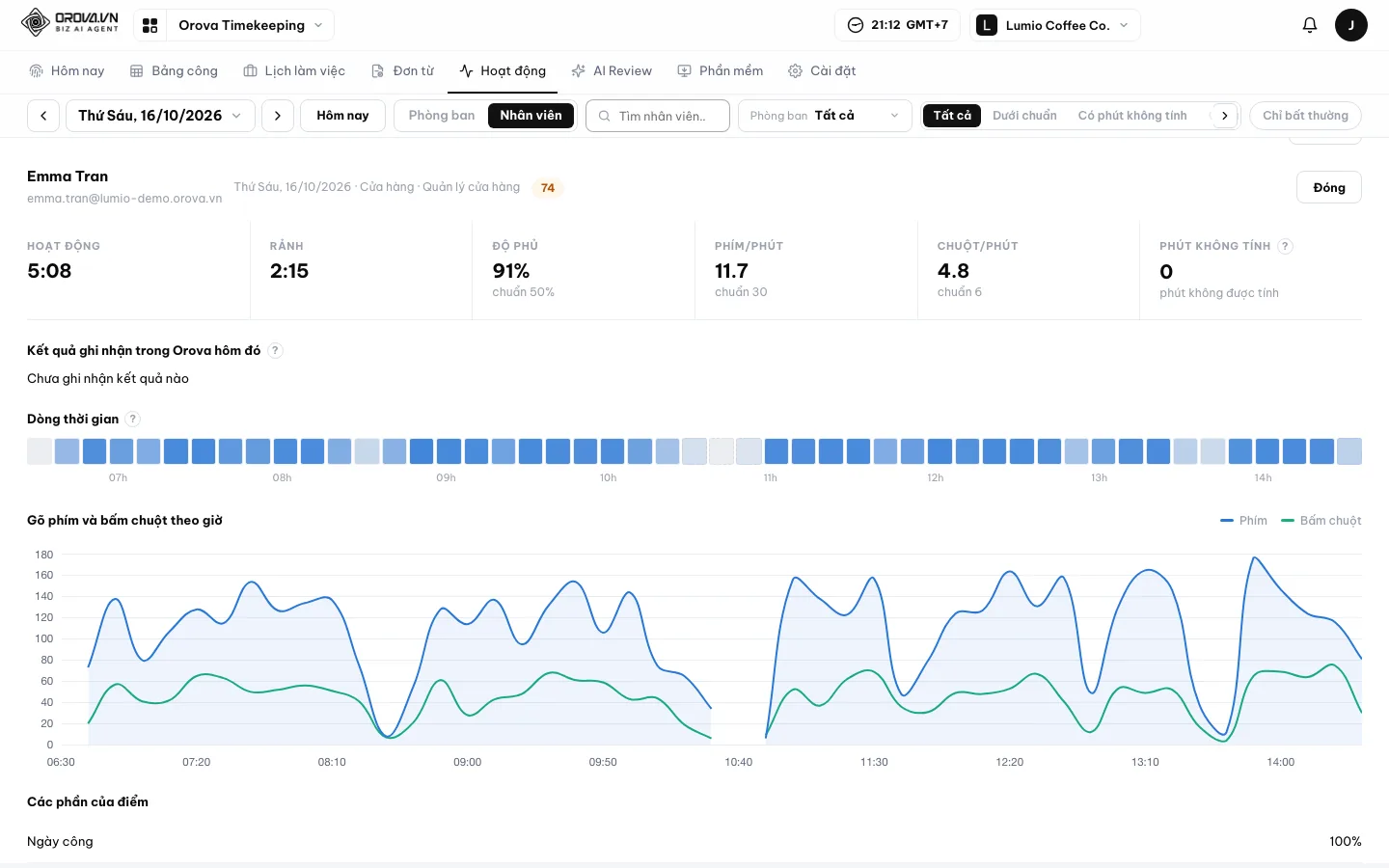Open user avatar J menu
This screenshot has height=868, width=1389.
coord(1350,25)
